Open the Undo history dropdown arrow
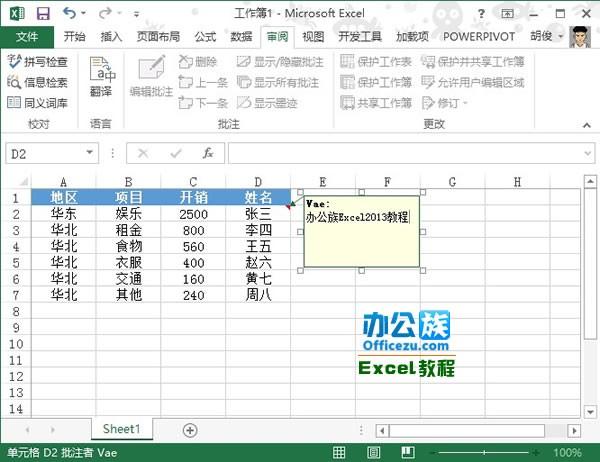The height and width of the screenshot is (462, 600). click(83, 14)
